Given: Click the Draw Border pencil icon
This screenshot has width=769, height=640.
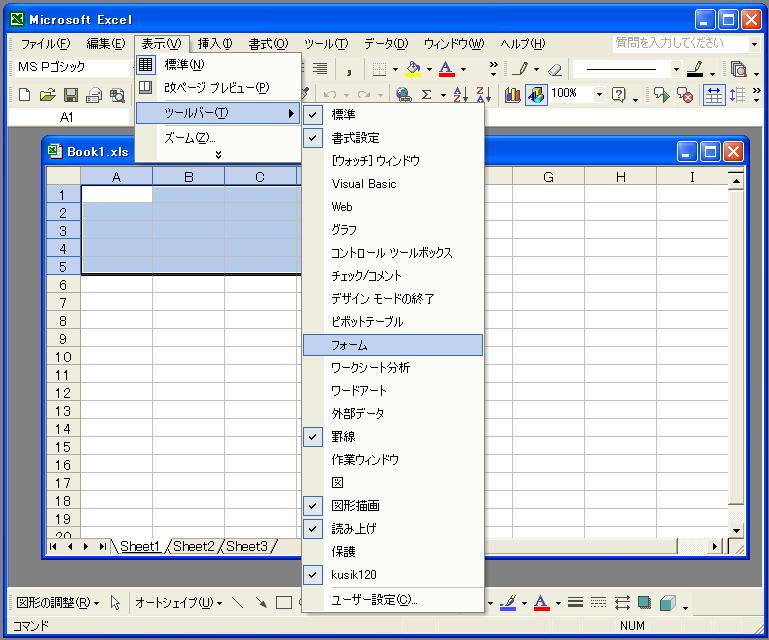Looking at the screenshot, I should 519,69.
